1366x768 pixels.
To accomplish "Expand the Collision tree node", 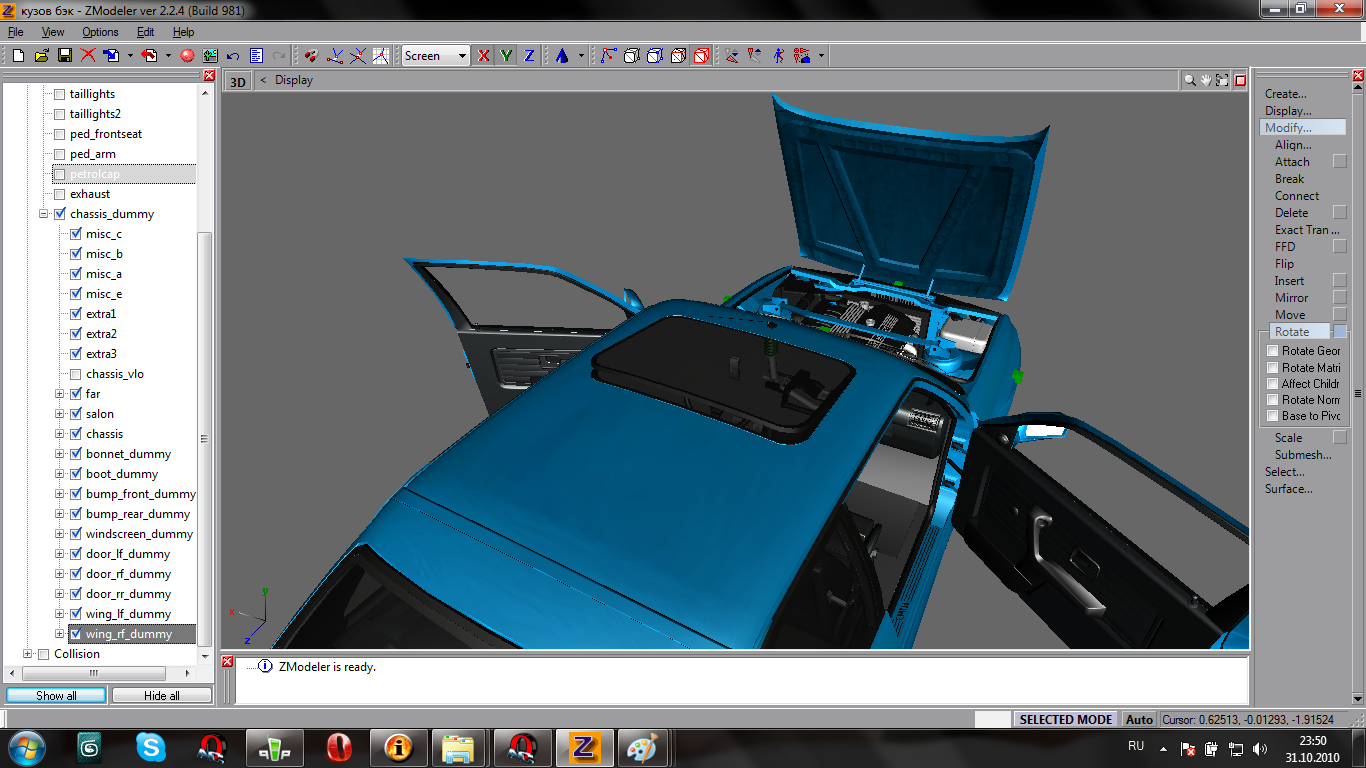I will pyautogui.click(x=28, y=654).
